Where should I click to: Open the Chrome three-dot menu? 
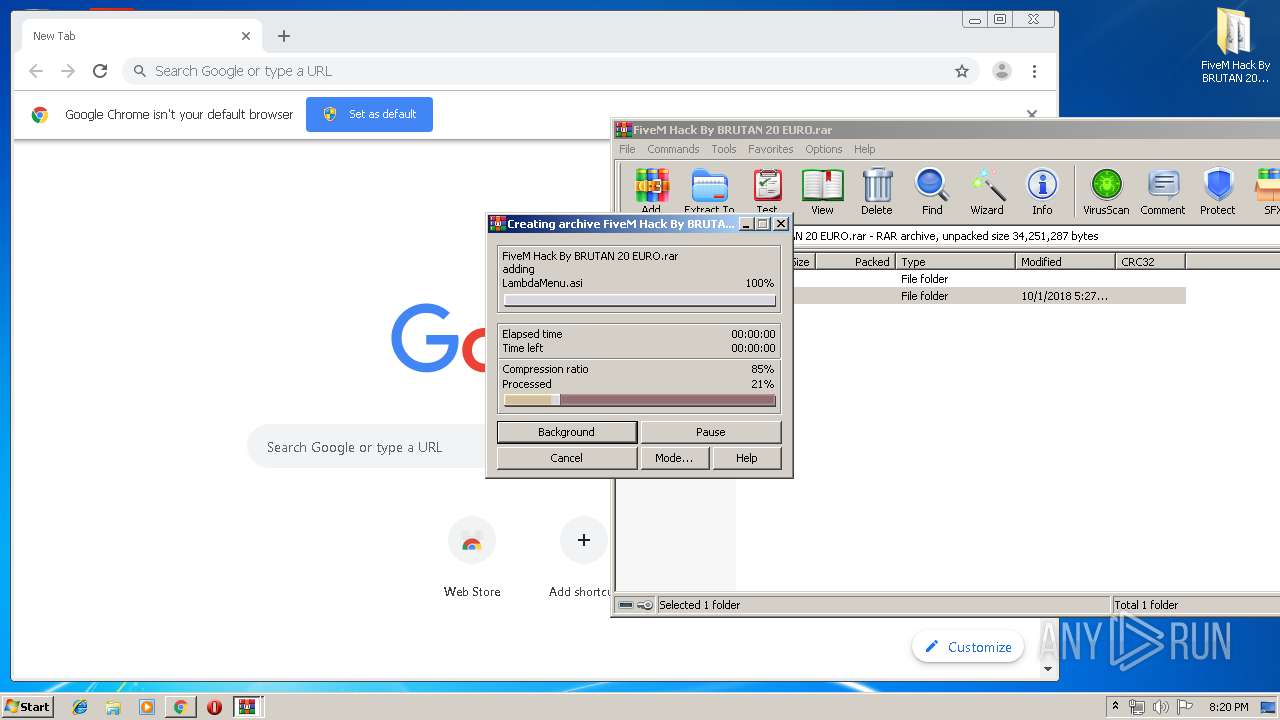(x=1034, y=71)
